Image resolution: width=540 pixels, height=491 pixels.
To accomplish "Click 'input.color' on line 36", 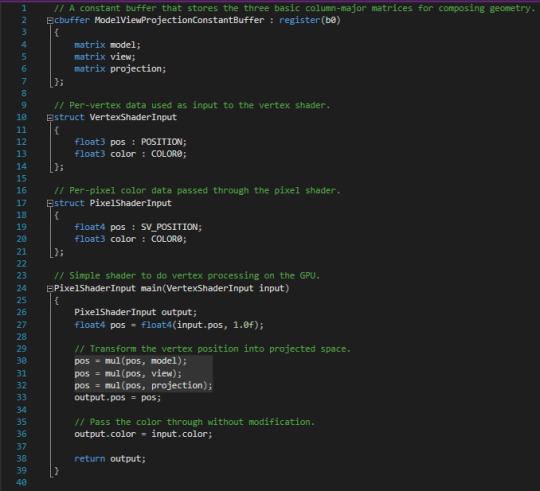I will pyautogui.click(x=179, y=434).
